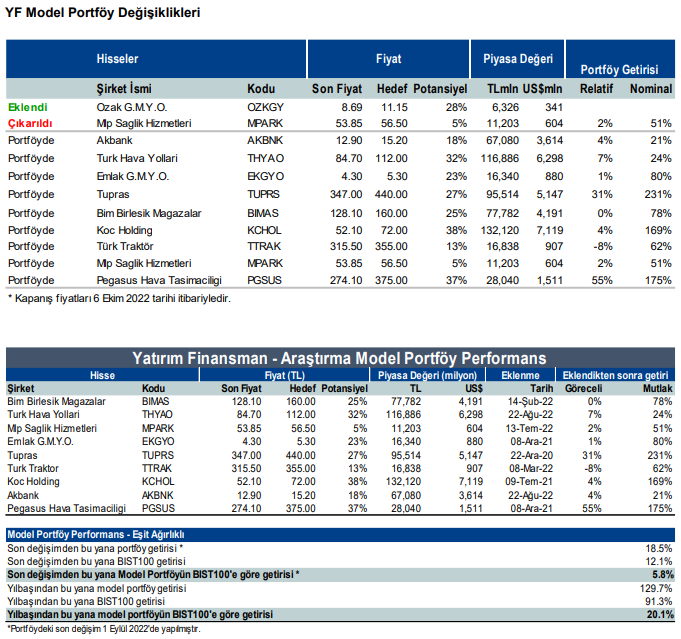The image size is (681, 639).
Task: Select 'Yılbaşından bu yana BIST100 getirisi' label
Action: [86, 601]
